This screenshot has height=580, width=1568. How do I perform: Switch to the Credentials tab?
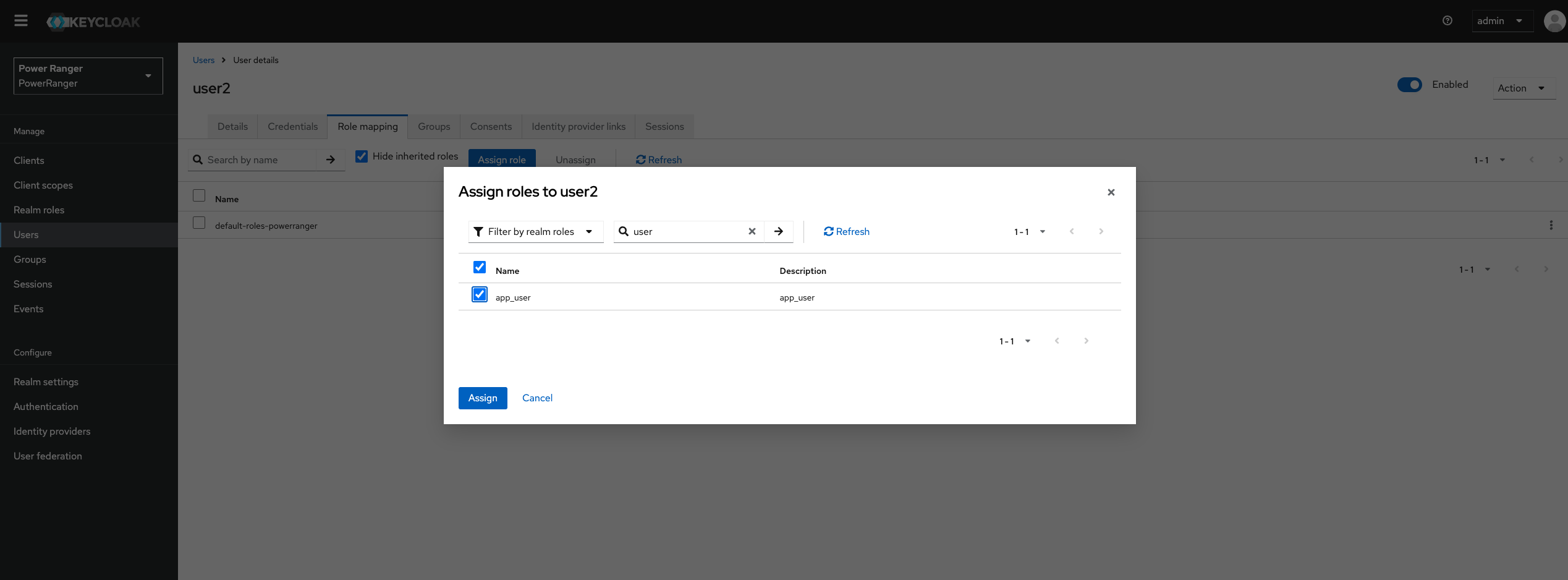click(x=292, y=126)
